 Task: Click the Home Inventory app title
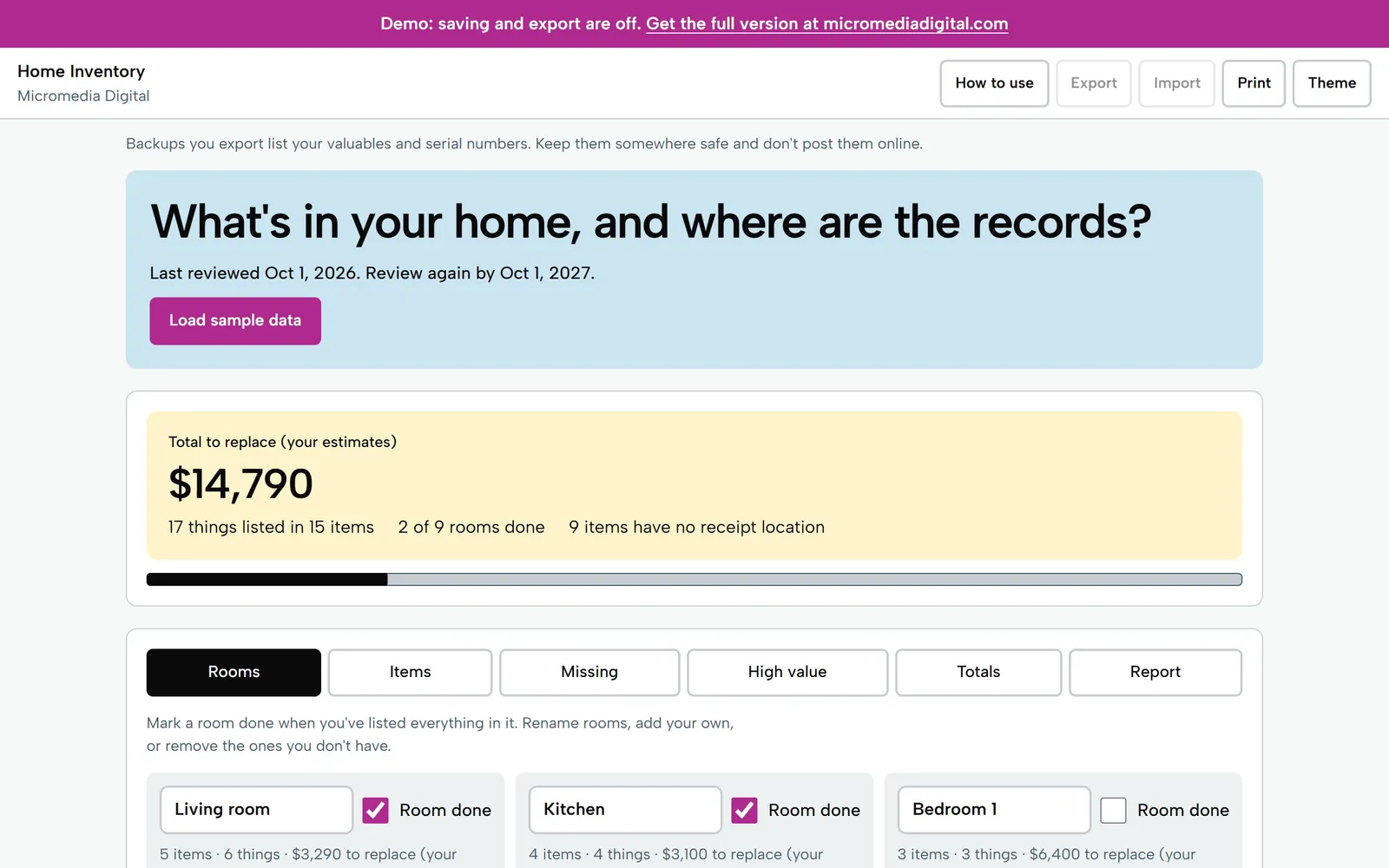[x=82, y=71]
